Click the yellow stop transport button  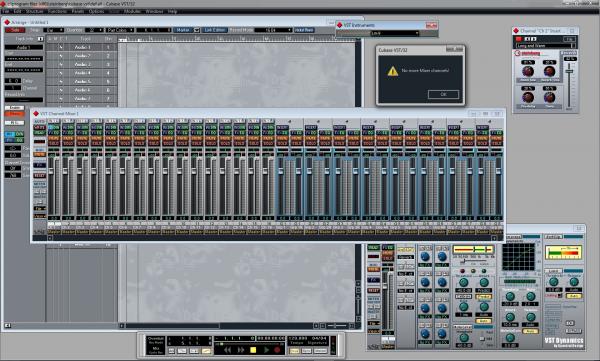253,350
